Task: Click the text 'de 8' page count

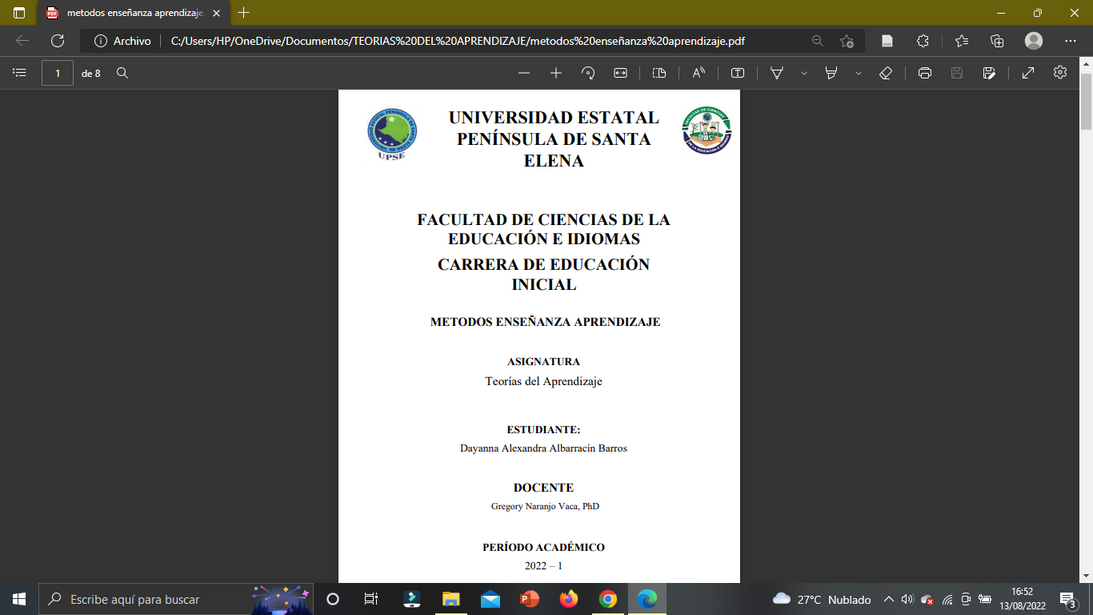Action: 91,73
